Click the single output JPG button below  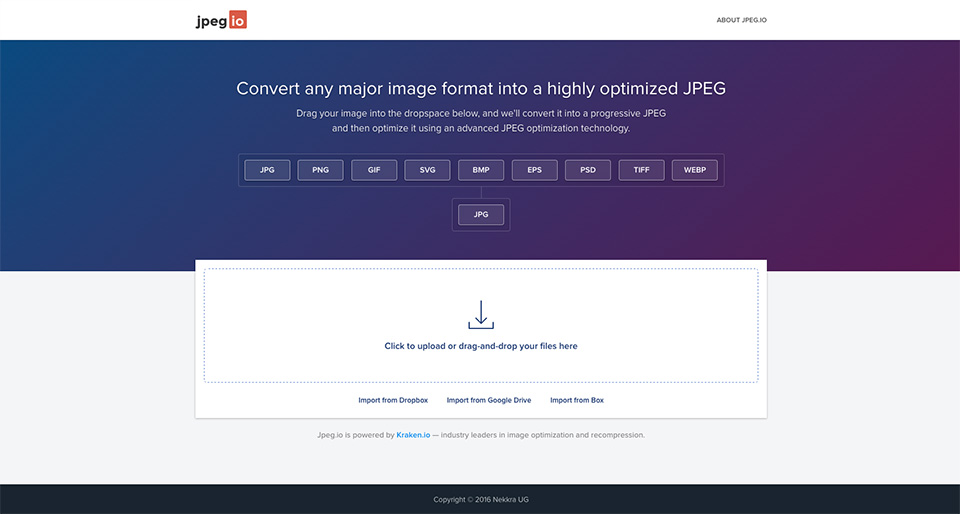[x=481, y=215]
